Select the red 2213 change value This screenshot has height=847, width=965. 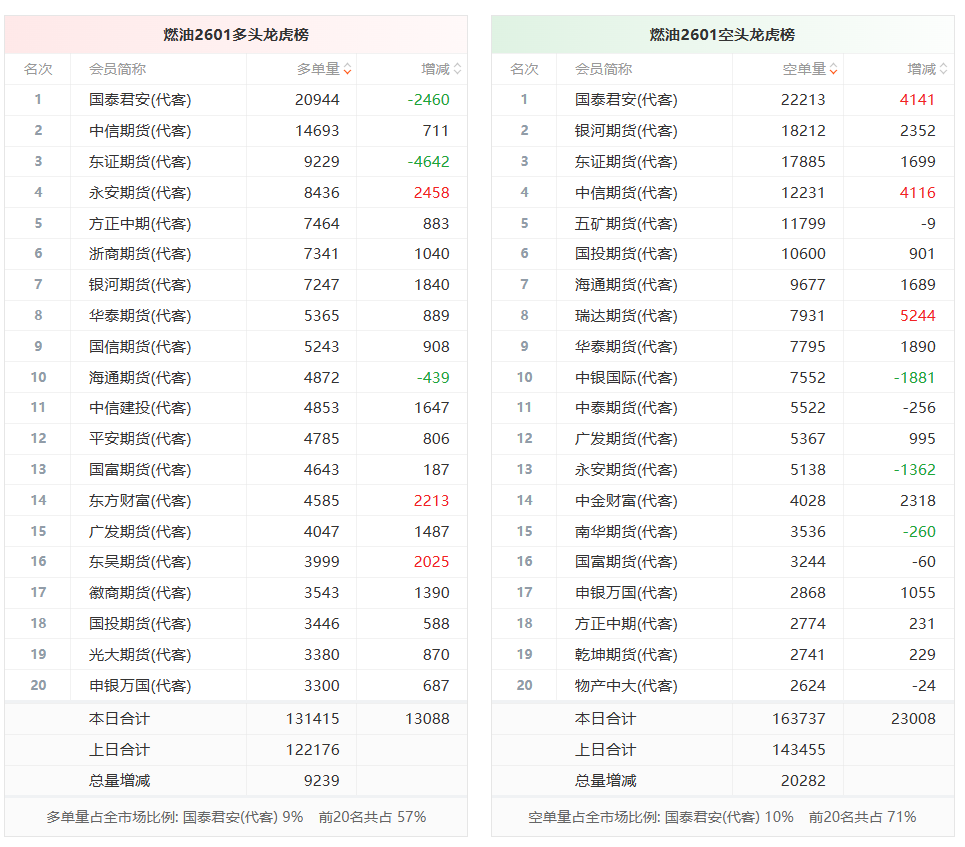tap(431, 500)
